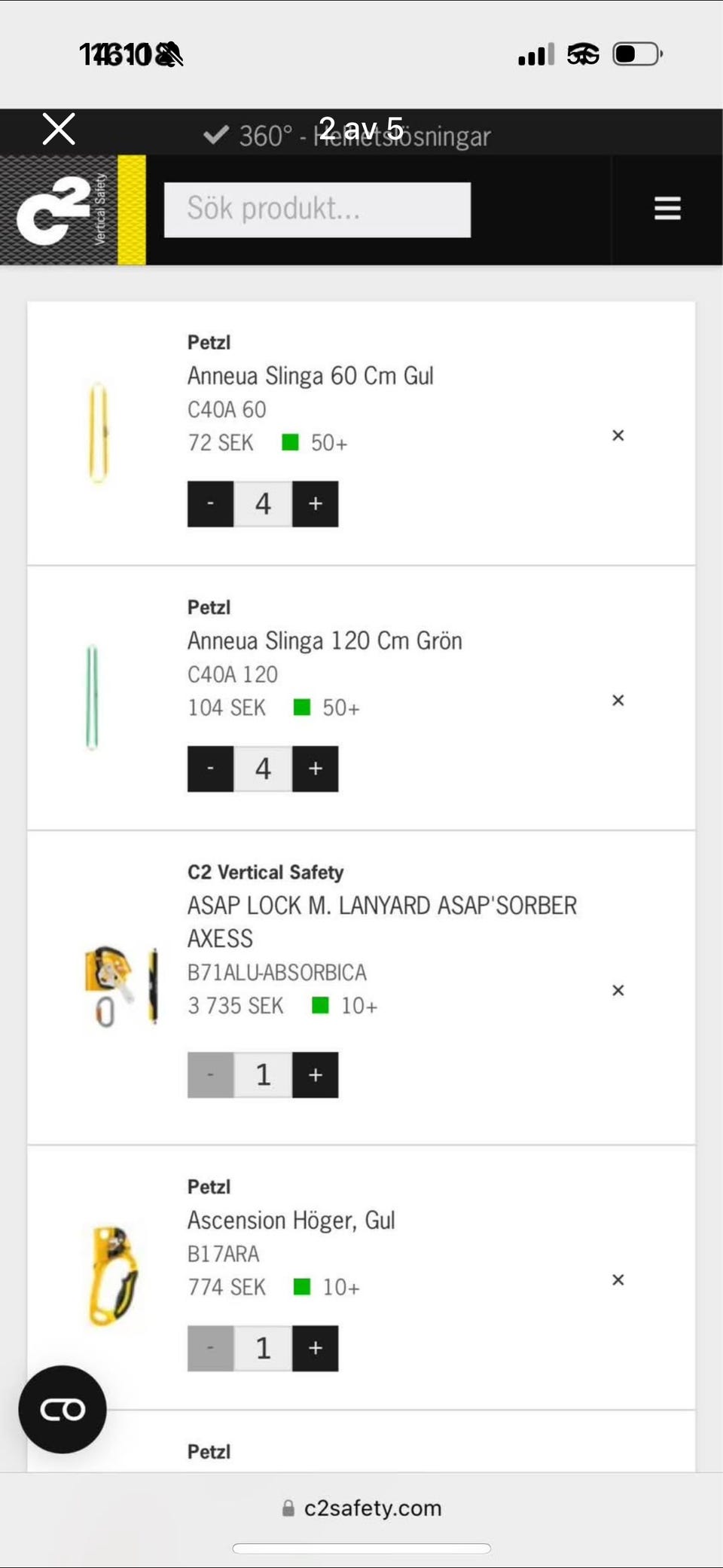Open the round chat widget button

(x=63, y=1409)
